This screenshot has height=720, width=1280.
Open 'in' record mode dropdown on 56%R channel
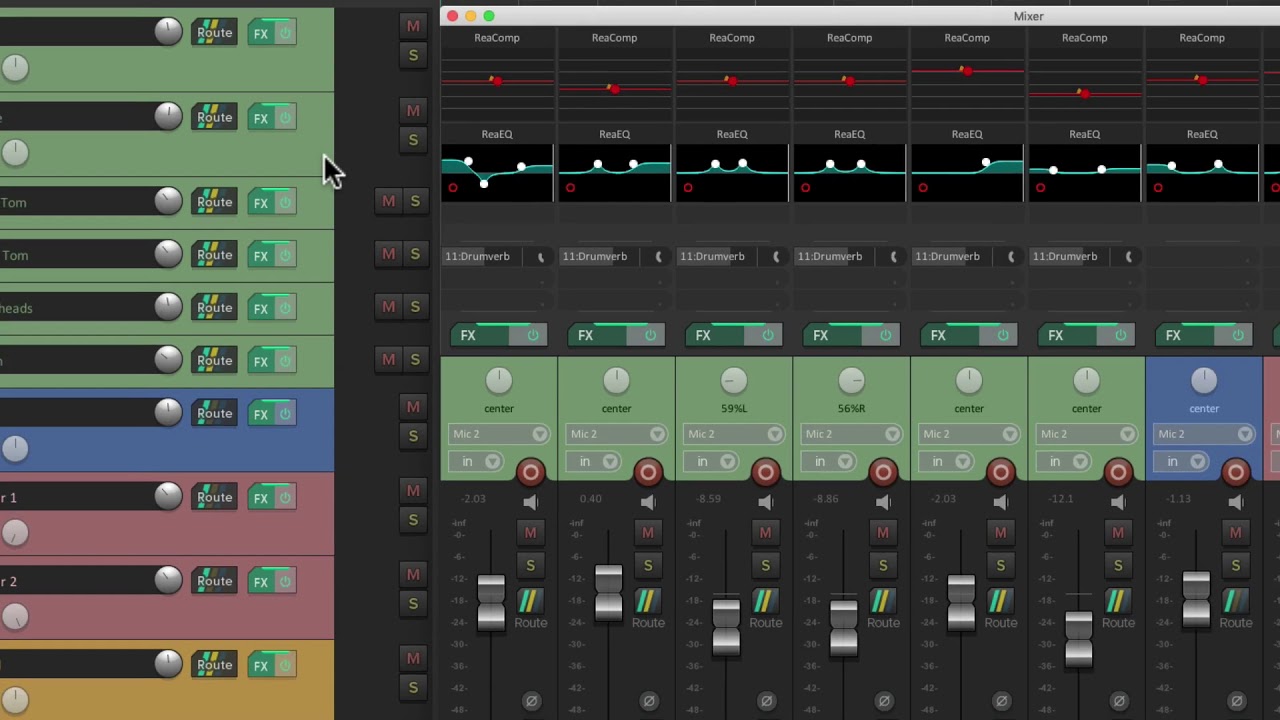click(827, 462)
